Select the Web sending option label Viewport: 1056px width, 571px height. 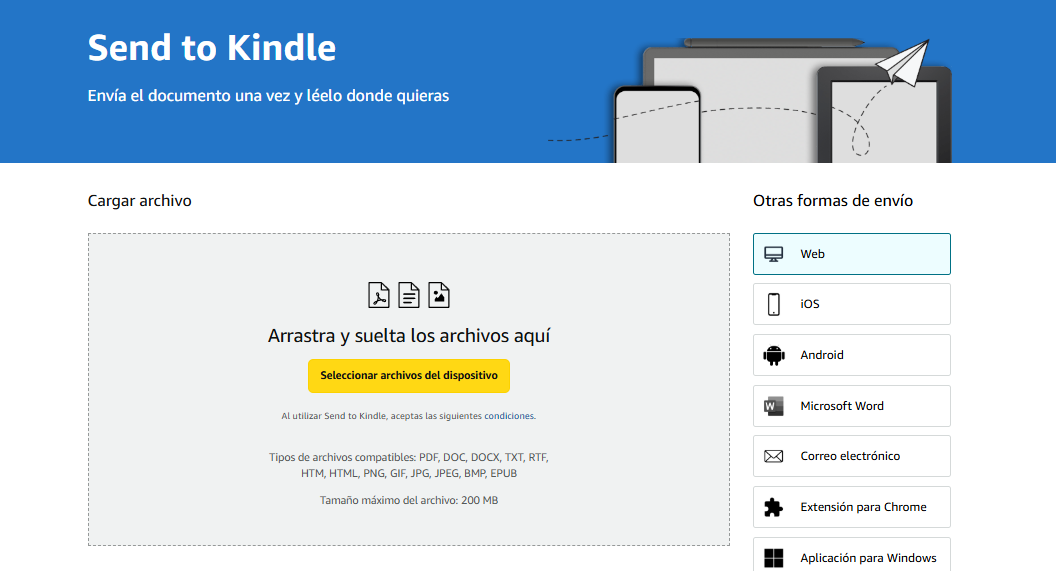(x=812, y=254)
